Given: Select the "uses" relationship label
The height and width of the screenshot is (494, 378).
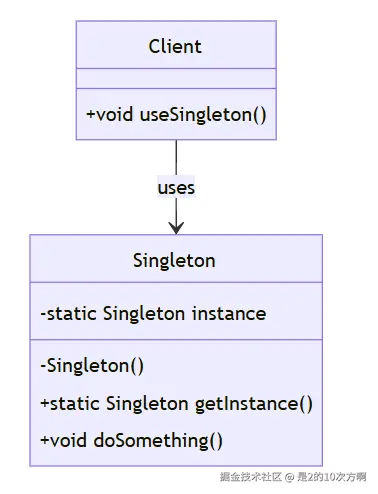Looking at the screenshot, I should [176, 188].
